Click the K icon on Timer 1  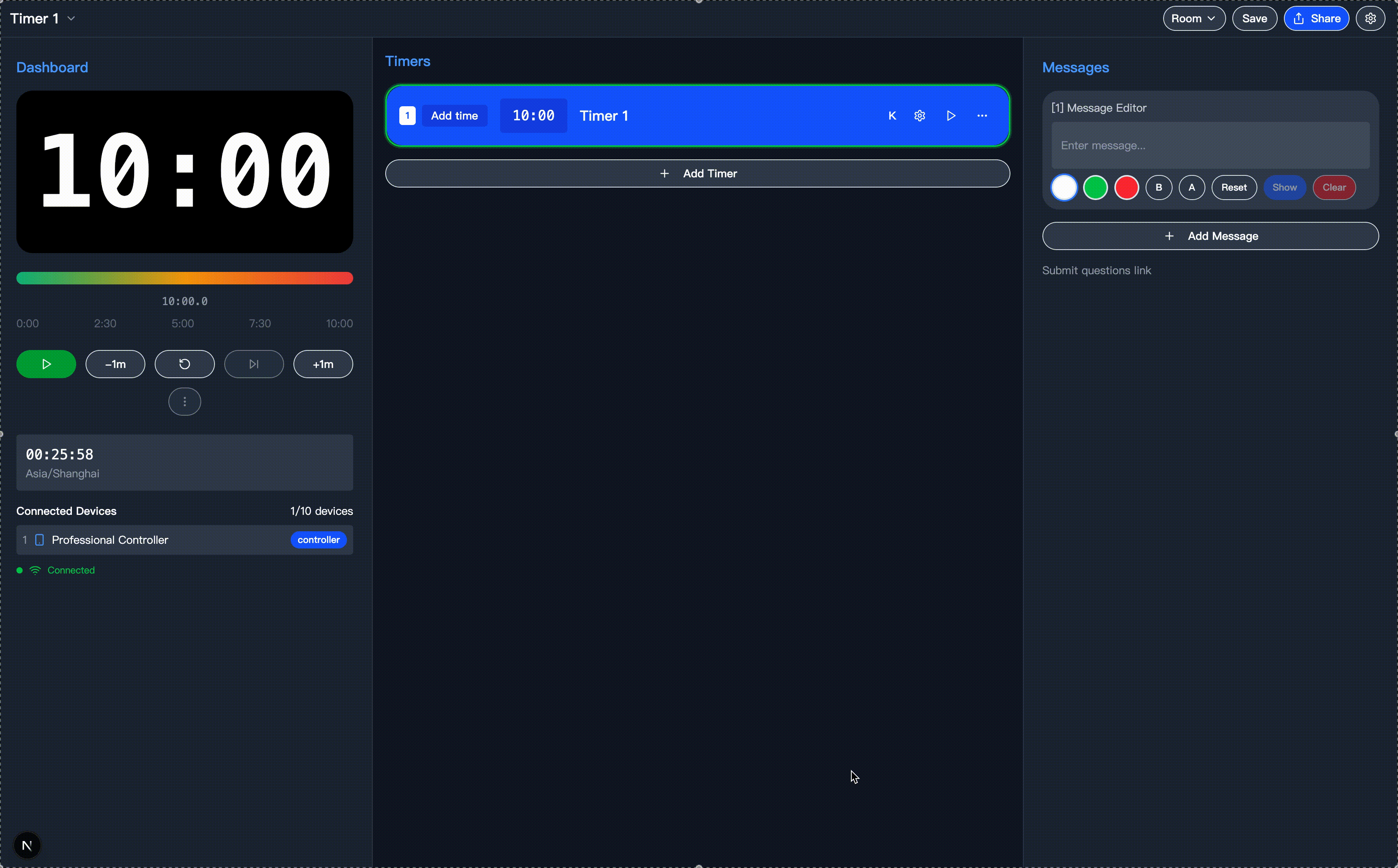(x=892, y=116)
